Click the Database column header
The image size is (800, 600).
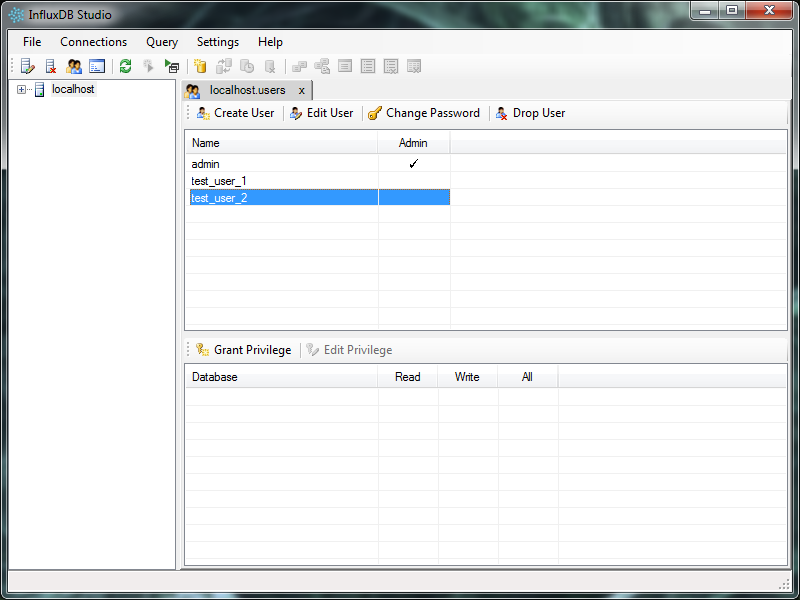click(x=281, y=377)
